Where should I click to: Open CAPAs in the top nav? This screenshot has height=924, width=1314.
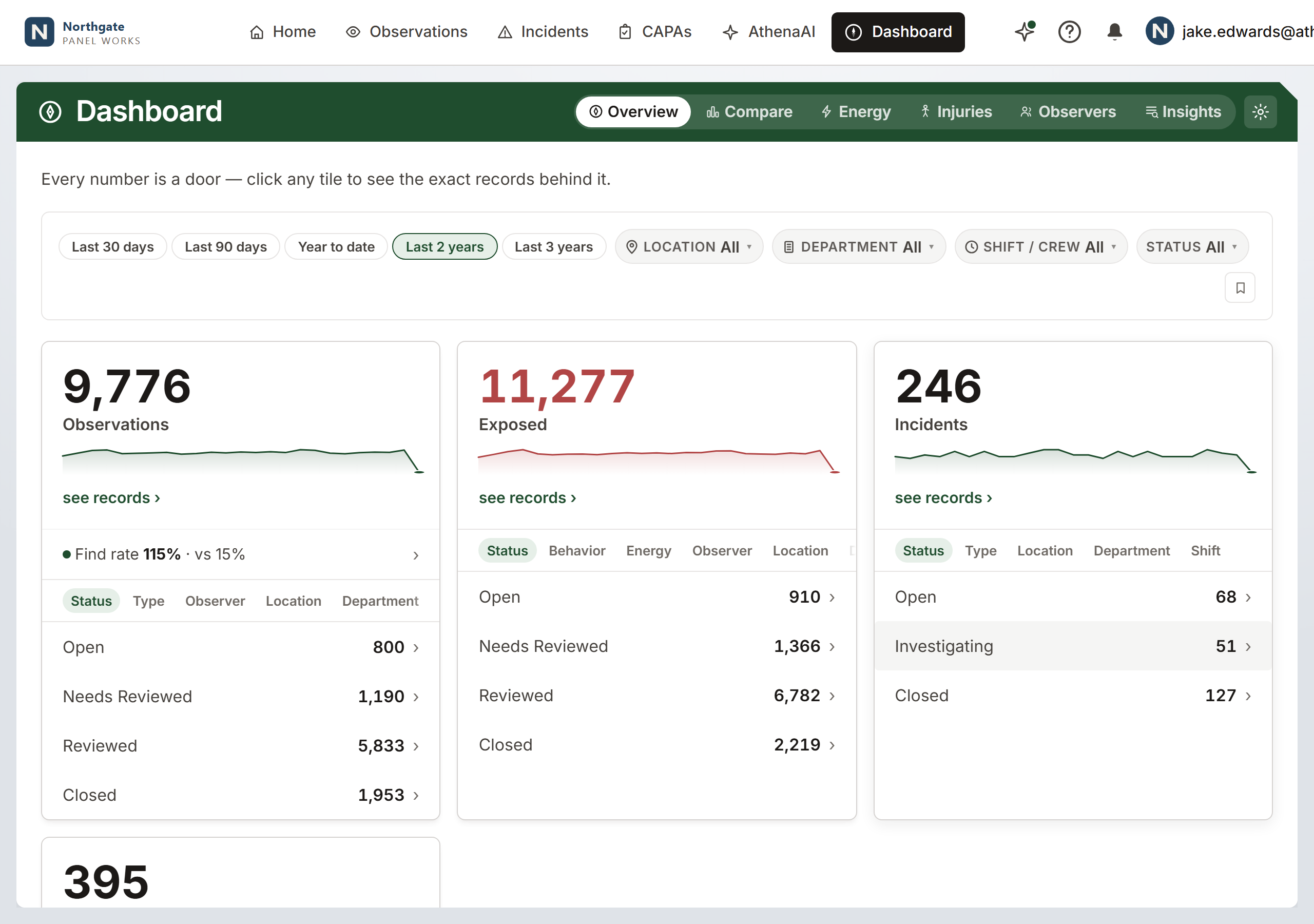[655, 32]
